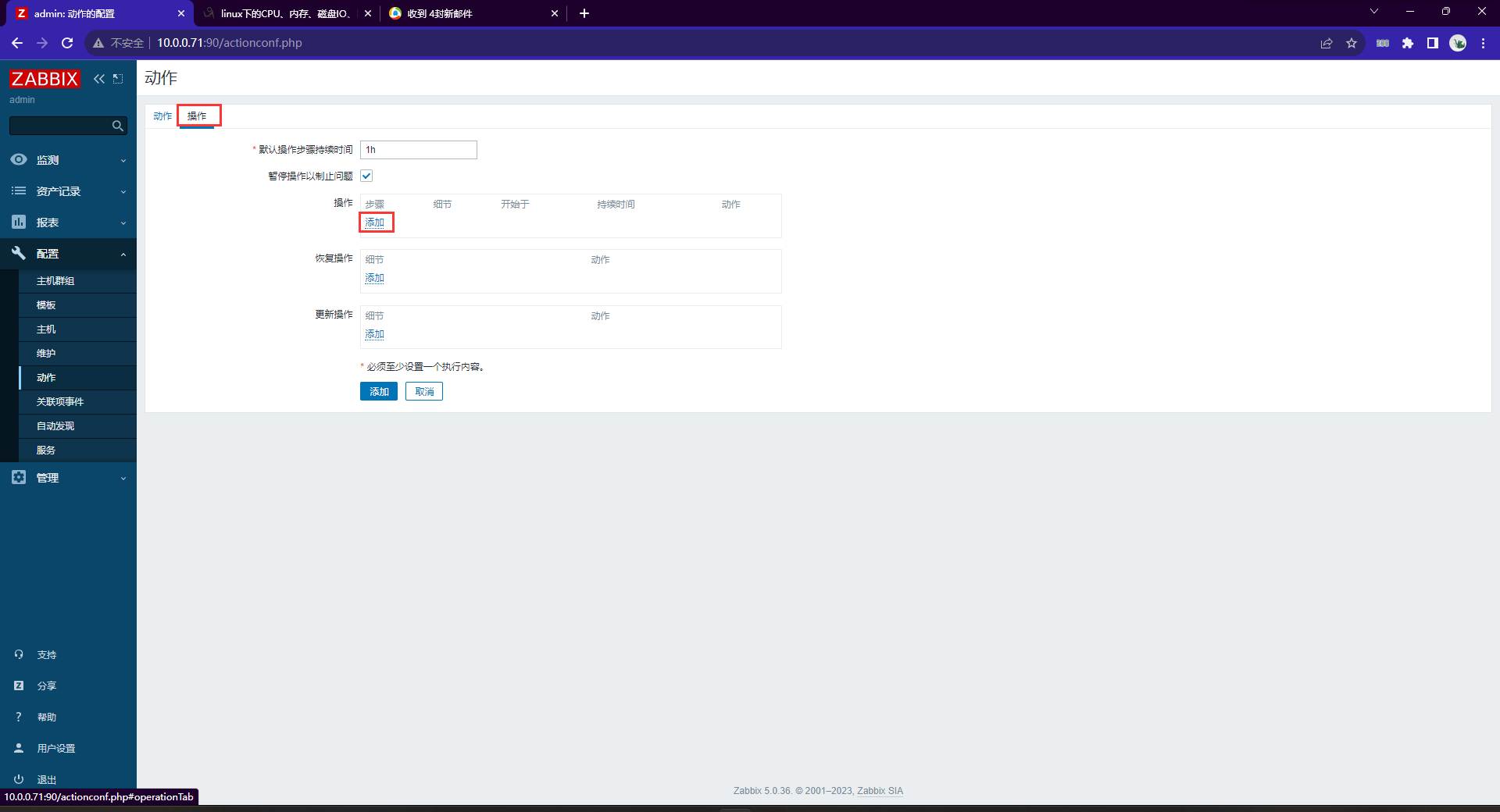Click the browser address bar URL
Image resolution: width=1500 pixels, height=812 pixels.
[230, 43]
